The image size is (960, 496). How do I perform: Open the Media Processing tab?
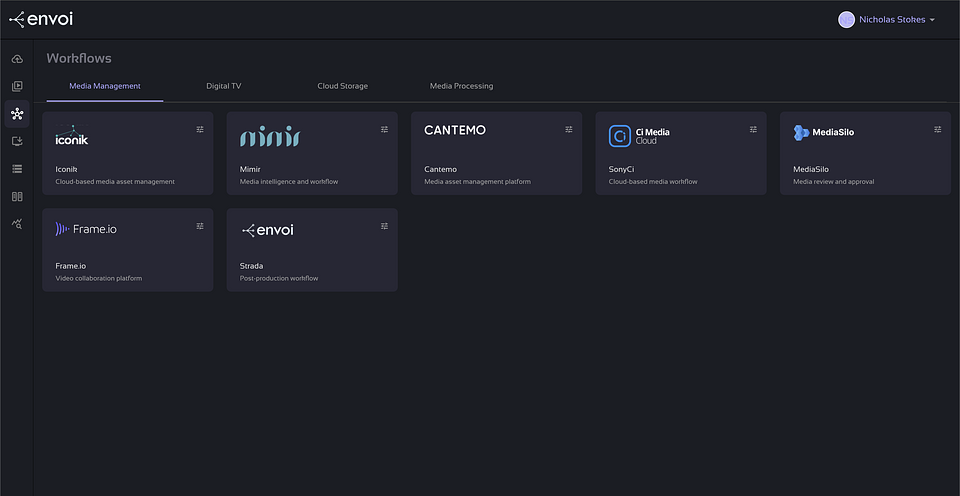pos(461,86)
